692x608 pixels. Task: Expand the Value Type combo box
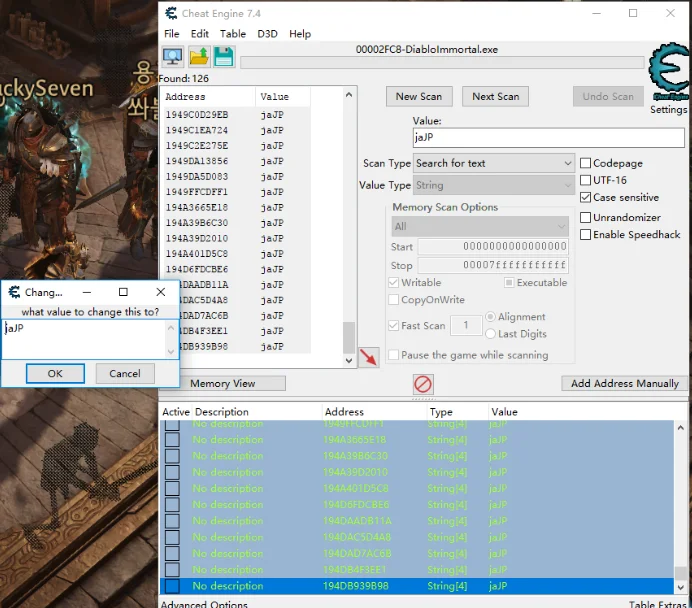pyautogui.click(x=494, y=185)
